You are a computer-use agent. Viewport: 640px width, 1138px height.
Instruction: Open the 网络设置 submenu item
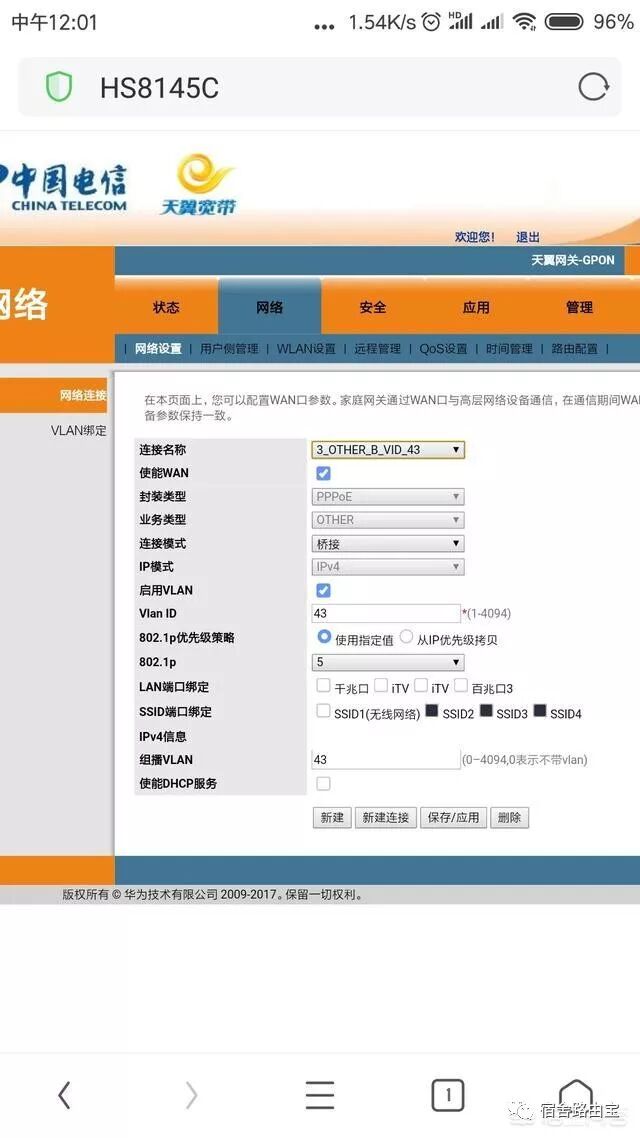pos(158,348)
